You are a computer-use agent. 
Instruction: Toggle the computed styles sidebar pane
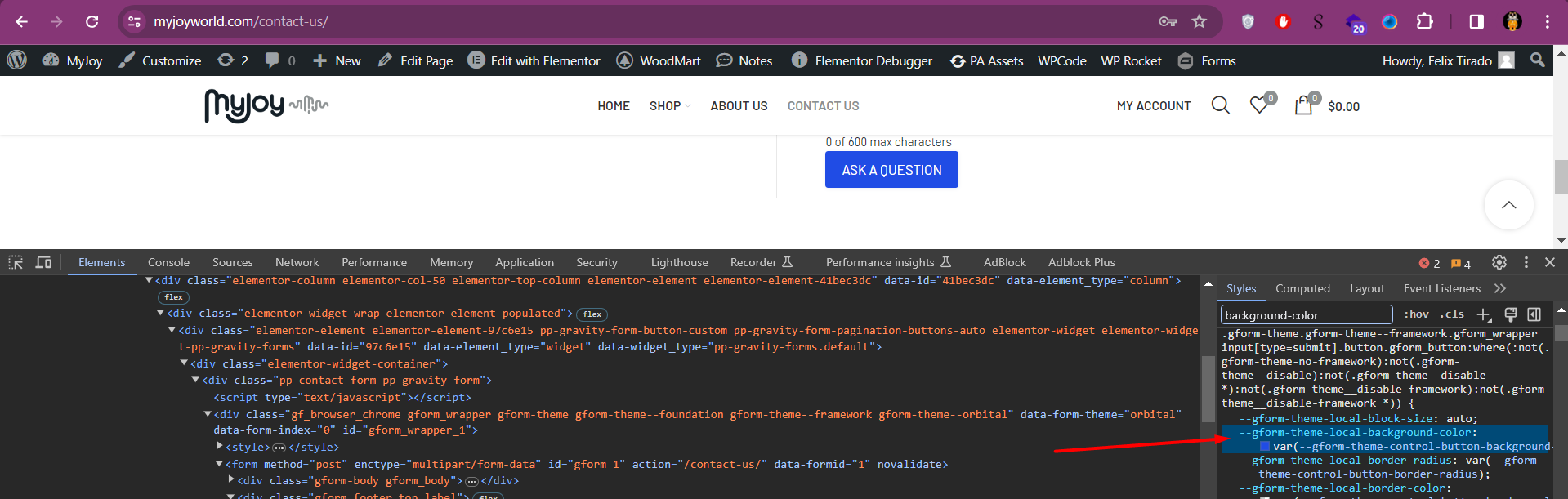(1534, 314)
